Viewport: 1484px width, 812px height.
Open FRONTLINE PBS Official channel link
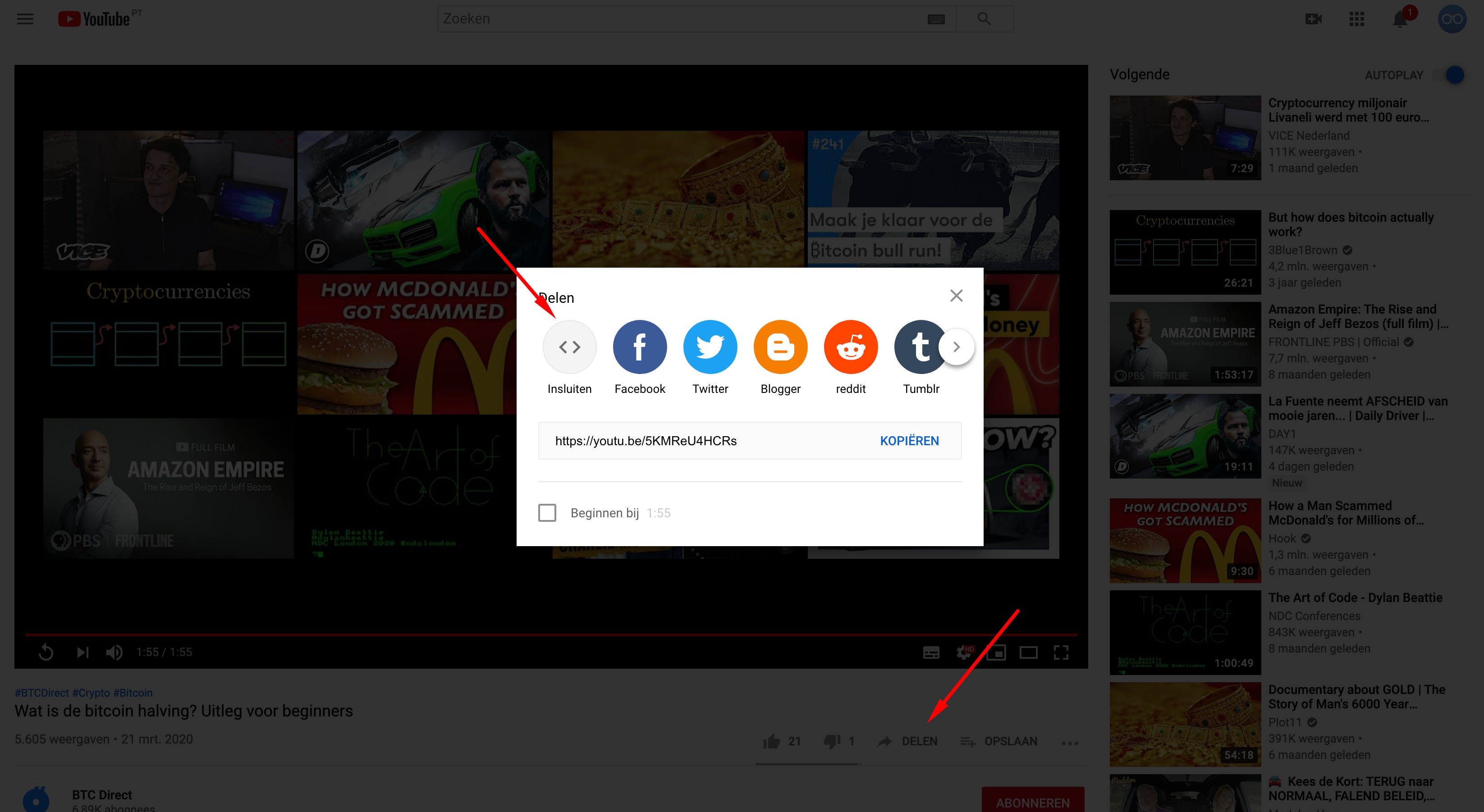[x=1333, y=342]
